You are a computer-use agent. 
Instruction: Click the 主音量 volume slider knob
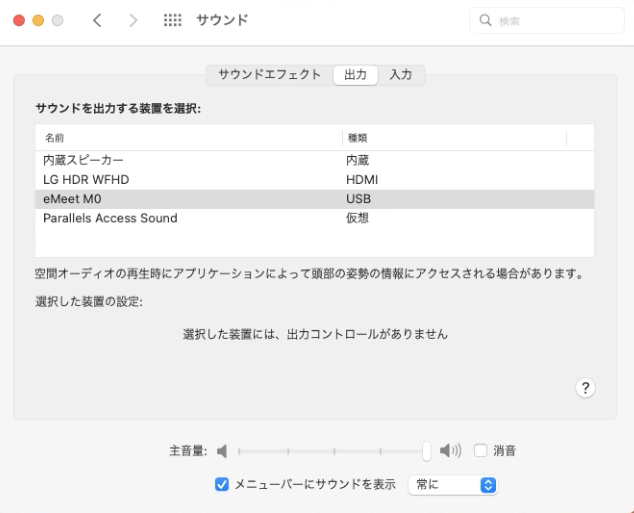click(427, 451)
